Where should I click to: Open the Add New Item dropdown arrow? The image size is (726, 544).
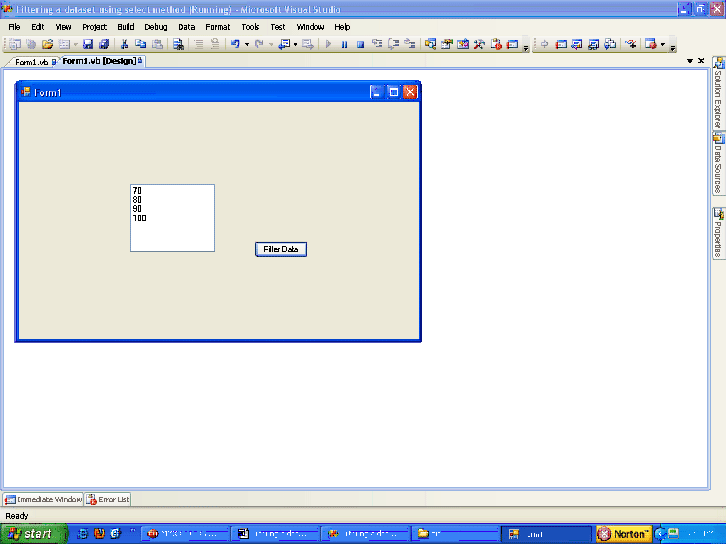[75, 45]
